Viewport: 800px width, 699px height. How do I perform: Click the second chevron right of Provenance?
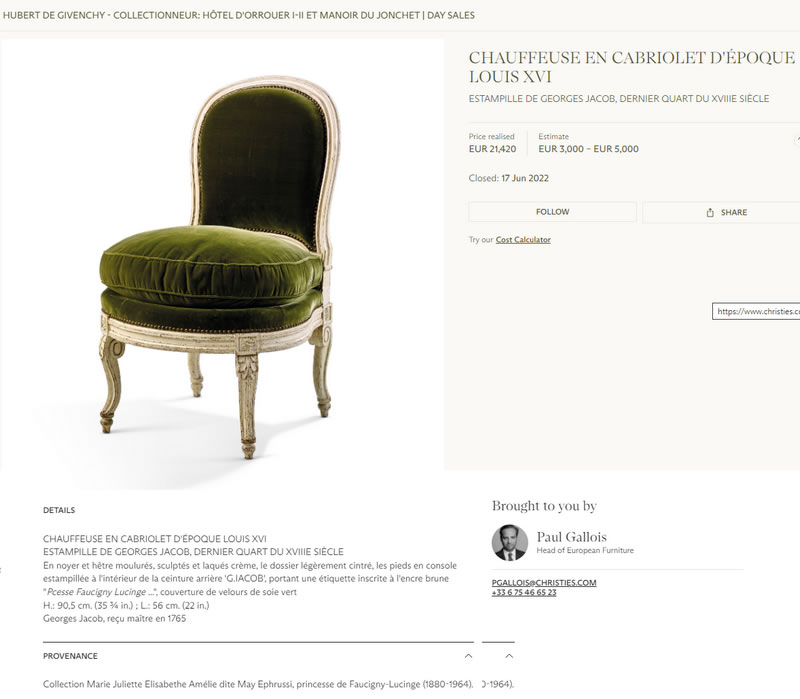pyautogui.click(x=509, y=656)
